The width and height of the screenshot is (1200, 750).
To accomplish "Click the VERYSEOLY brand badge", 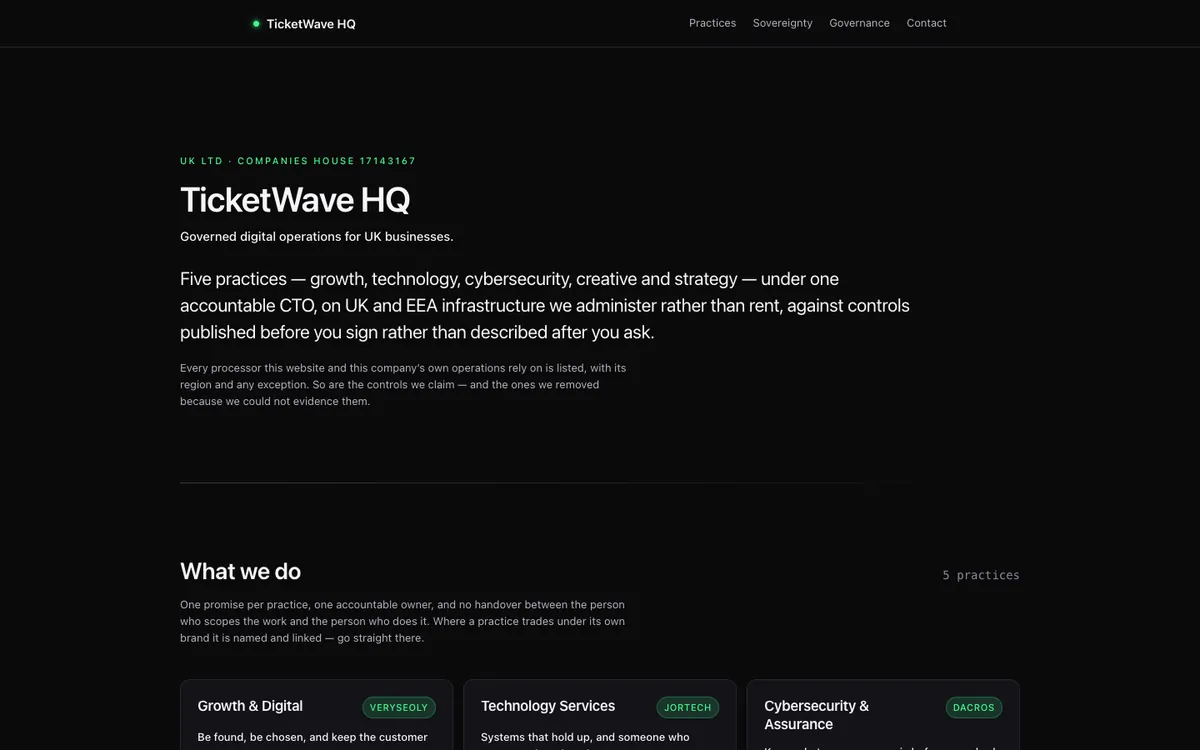I will 398,707.
